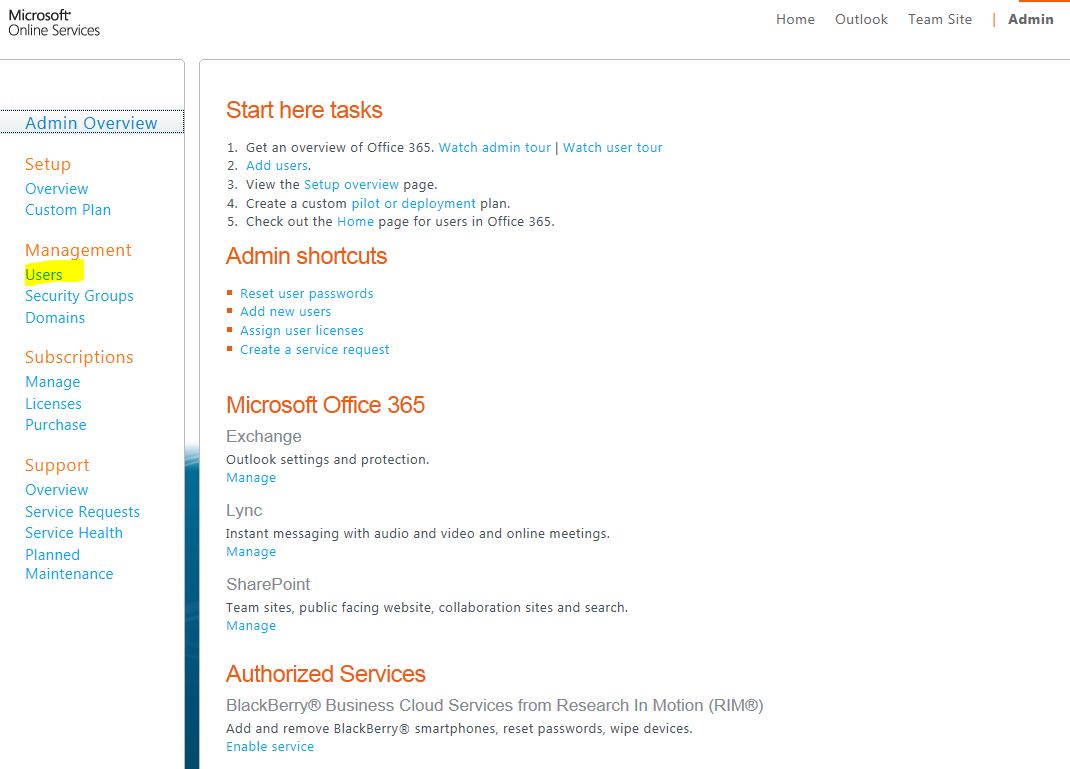Open Security Groups under Management
This screenshot has width=1070, height=769.
79,296
